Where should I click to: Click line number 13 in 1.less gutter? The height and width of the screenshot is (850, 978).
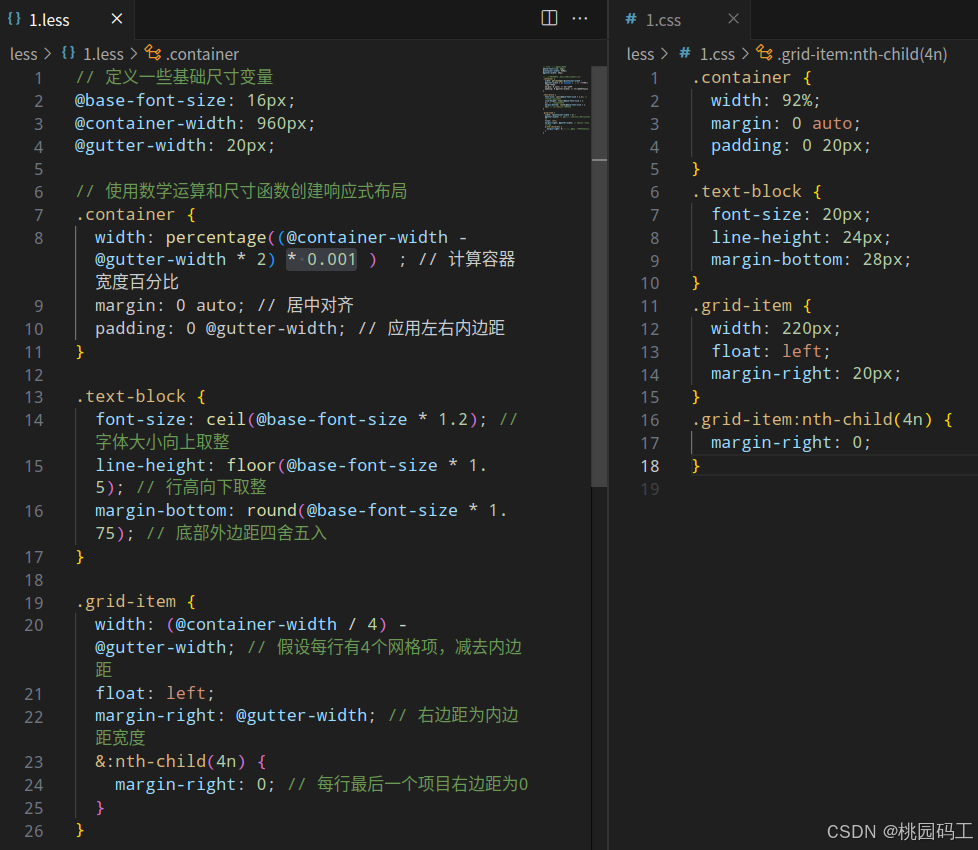coord(34,397)
